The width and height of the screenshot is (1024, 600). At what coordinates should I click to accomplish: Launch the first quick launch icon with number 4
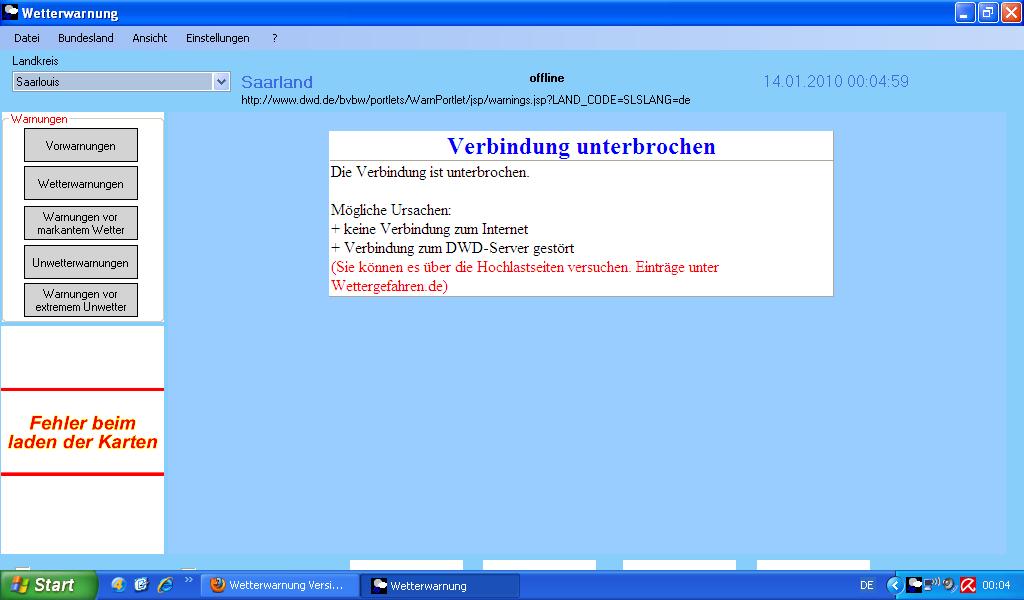tap(118, 584)
